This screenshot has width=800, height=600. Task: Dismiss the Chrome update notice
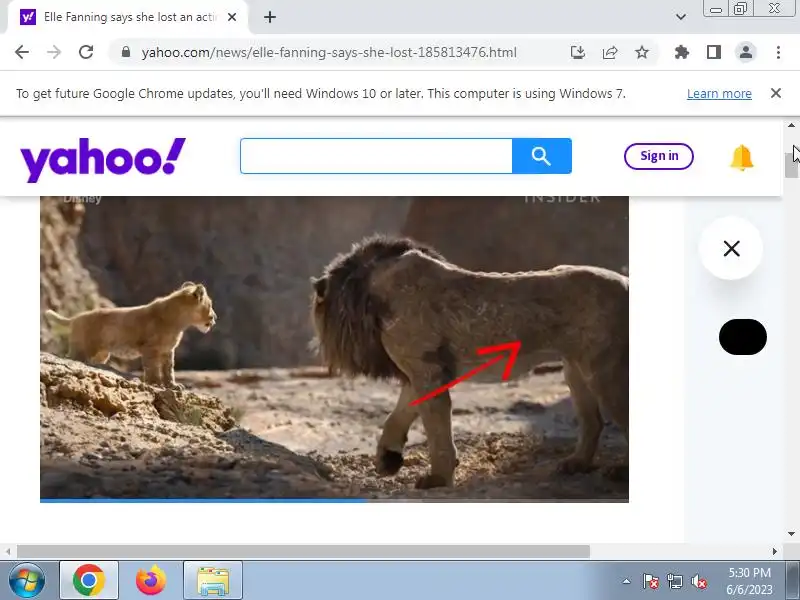click(776, 93)
